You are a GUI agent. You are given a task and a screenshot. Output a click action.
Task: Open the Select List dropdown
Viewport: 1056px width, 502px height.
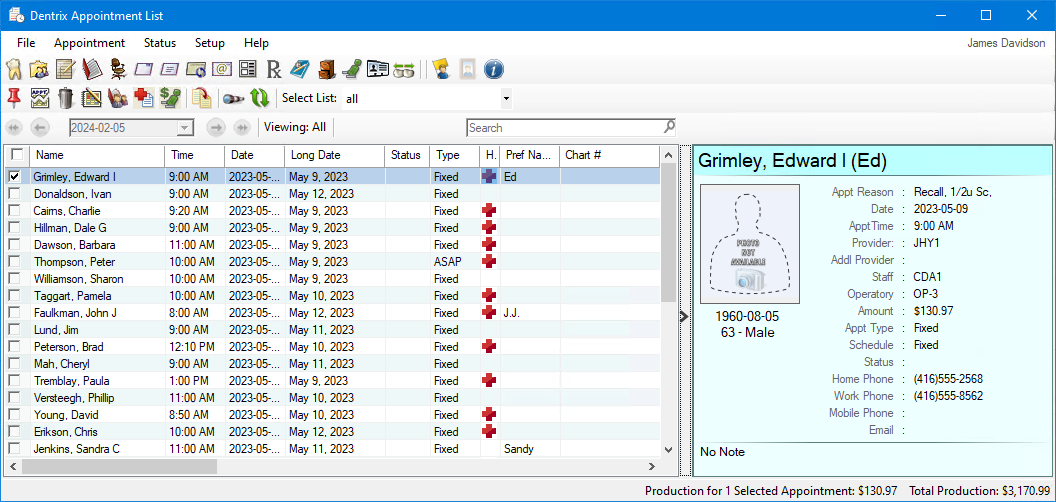pyautogui.click(x=506, y=99)
